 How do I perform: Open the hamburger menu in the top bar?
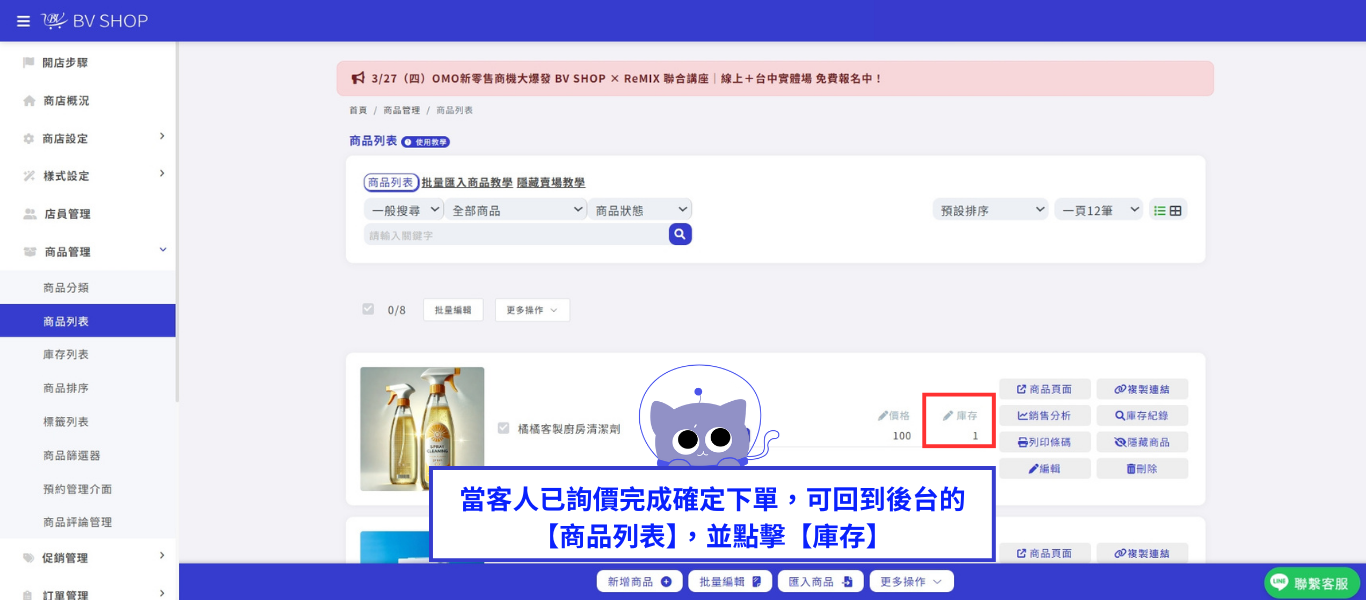(23, 21)
